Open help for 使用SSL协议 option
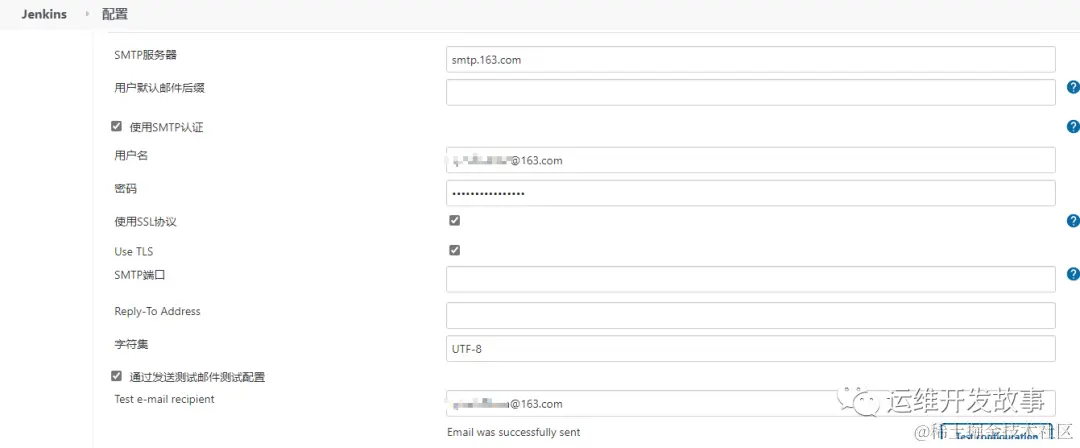Screen dimensions: 1080x448 tap(1072, 221)
